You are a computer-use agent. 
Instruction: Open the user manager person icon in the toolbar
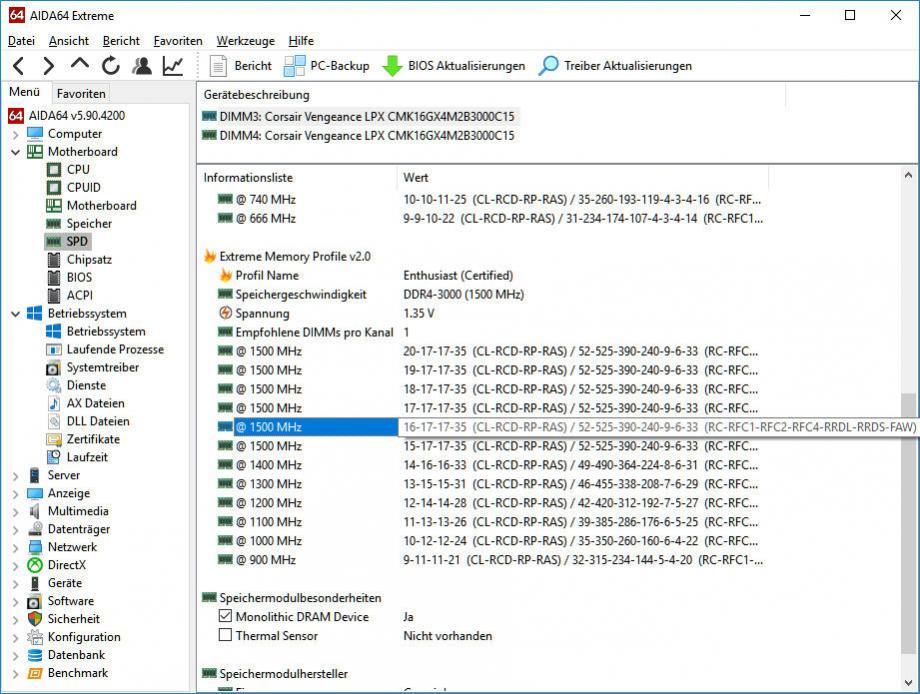[141, 66]
